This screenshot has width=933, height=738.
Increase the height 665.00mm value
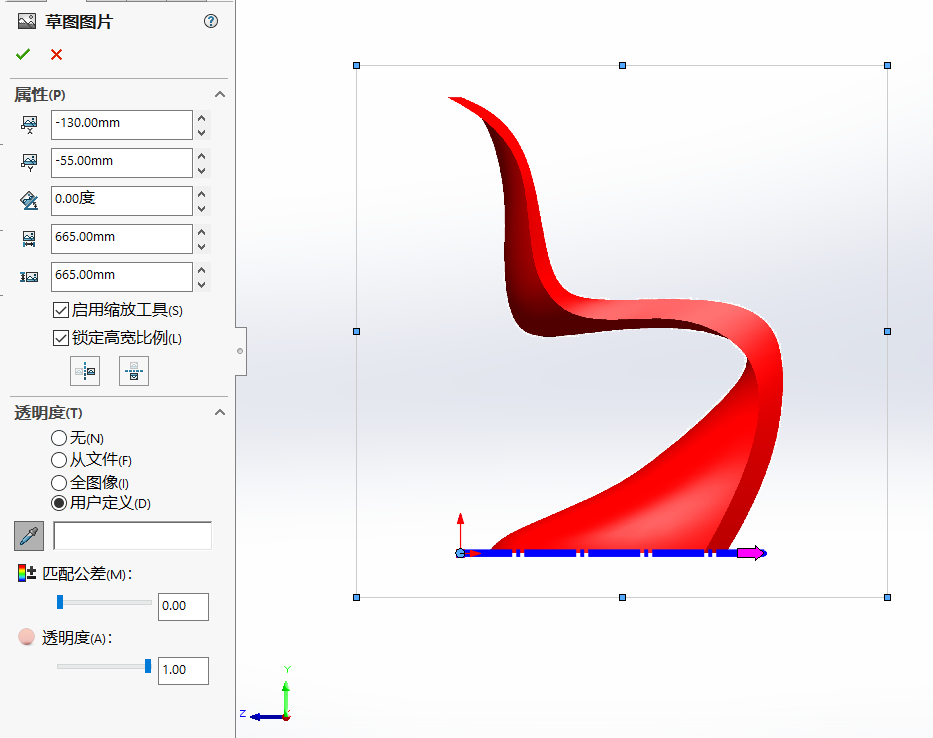click(202, 270)
